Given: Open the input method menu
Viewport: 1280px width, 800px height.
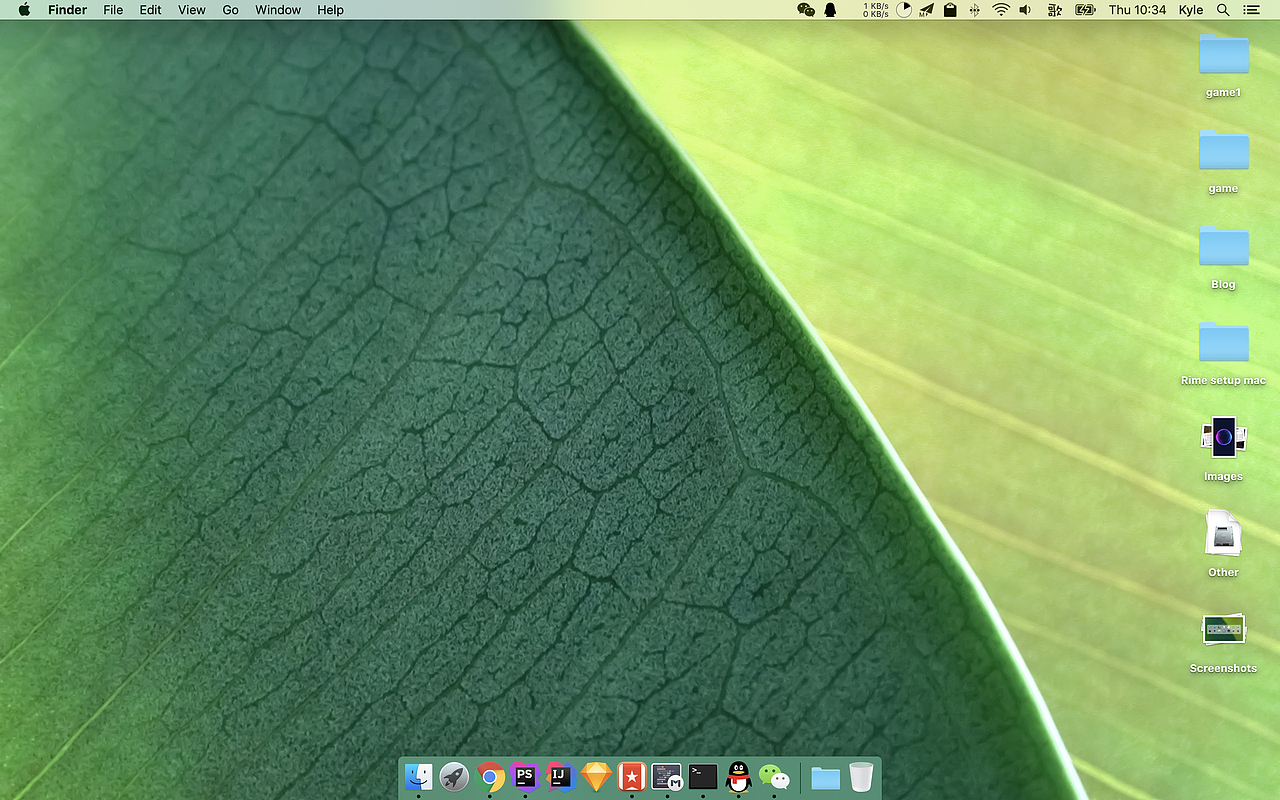Looking at the screenshot, I should (1055, 10).
